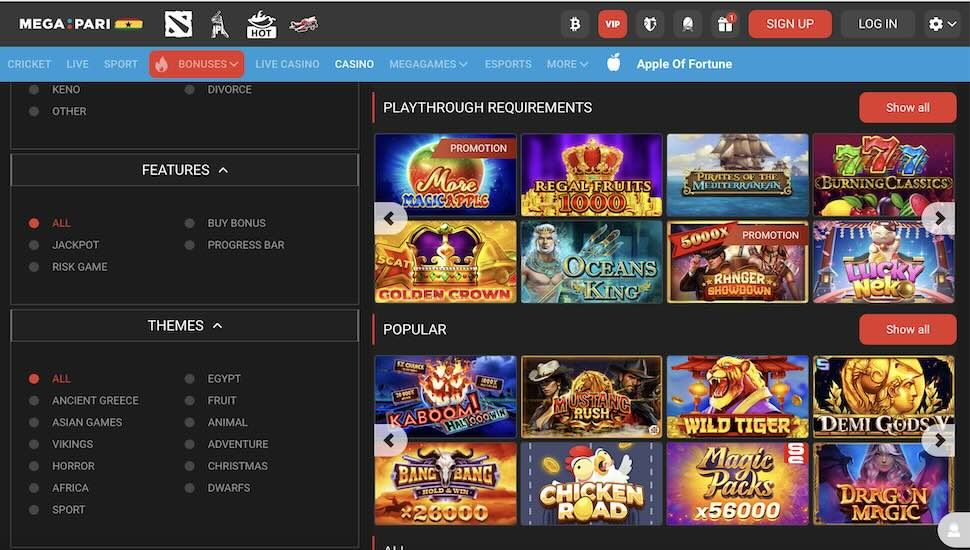Image resolution: width=970 pixels, height=550 pixels.
Task: Show all Playthrough Requirements games
Action: [x=908, y=108]
